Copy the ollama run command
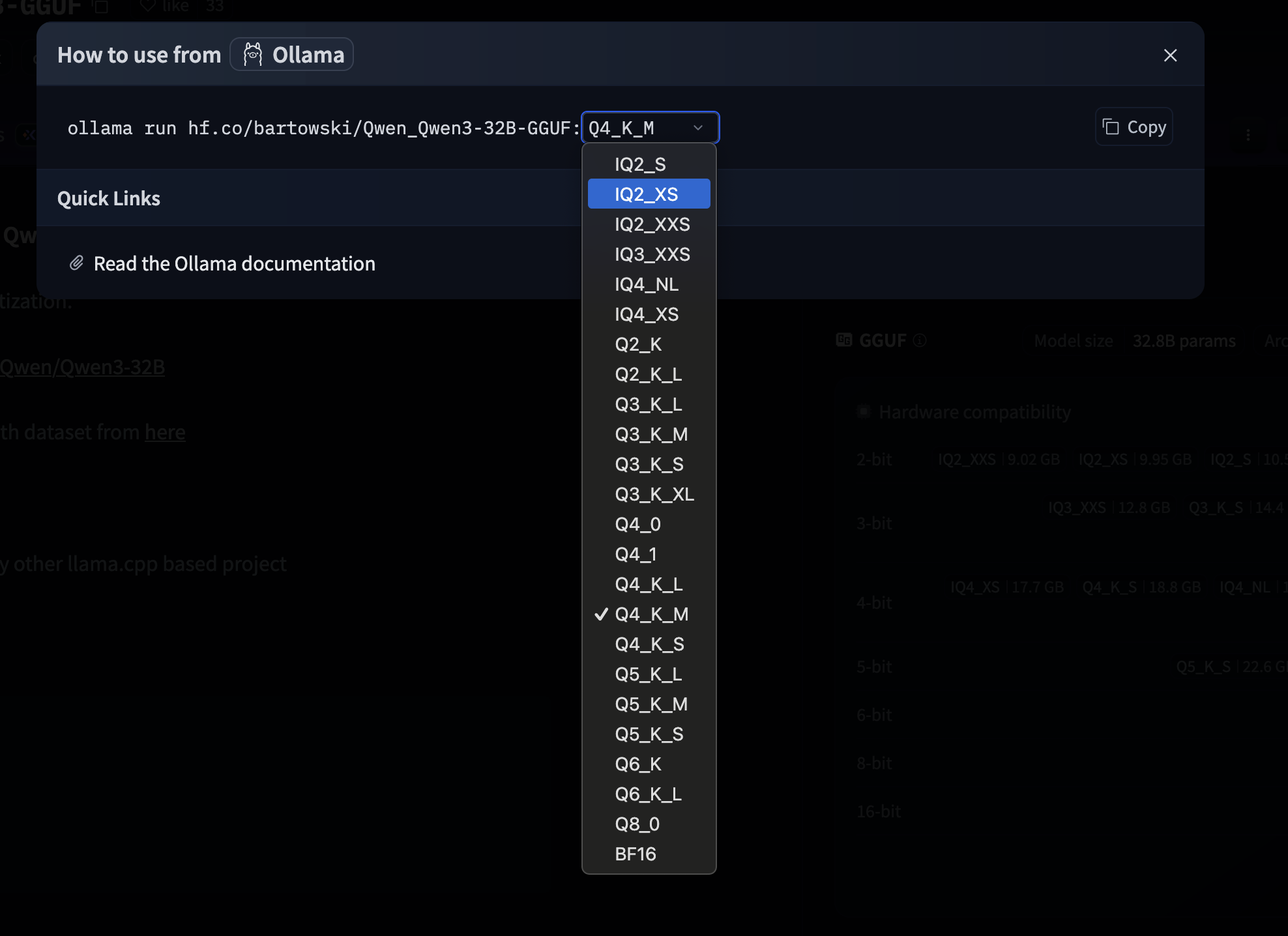 (x=1134, y=126)
